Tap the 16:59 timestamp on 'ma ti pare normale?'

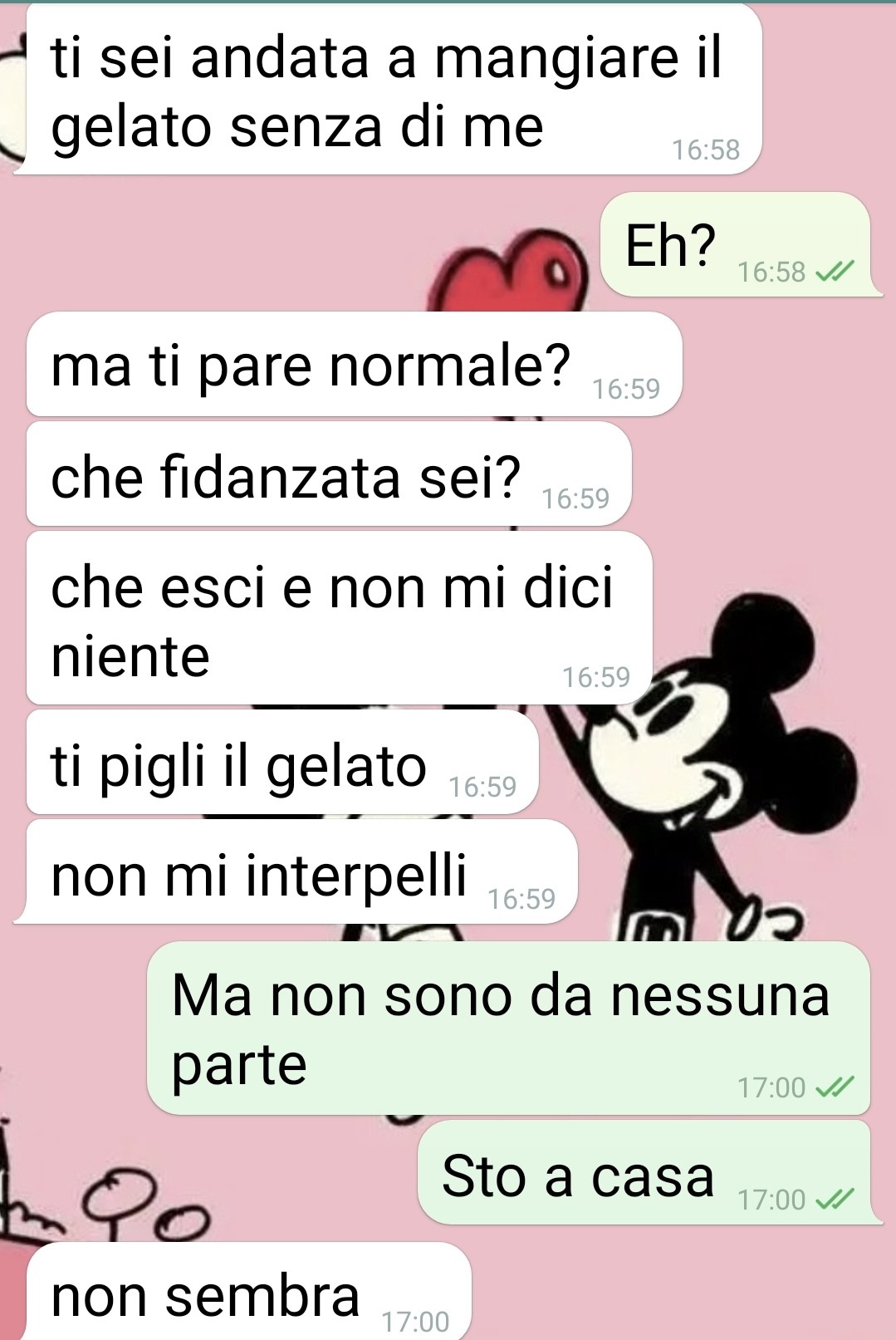(626, 389)
